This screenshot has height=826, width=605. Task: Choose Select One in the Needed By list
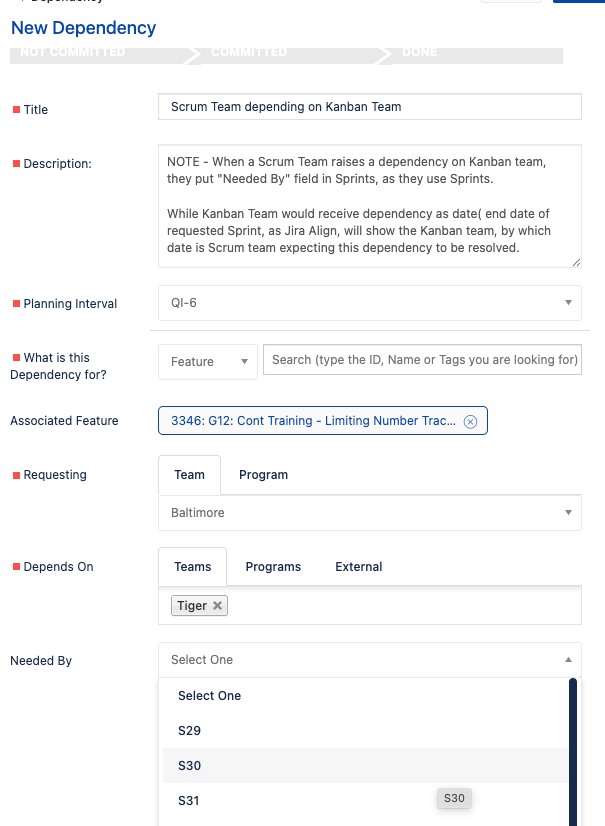coord(209,695)
